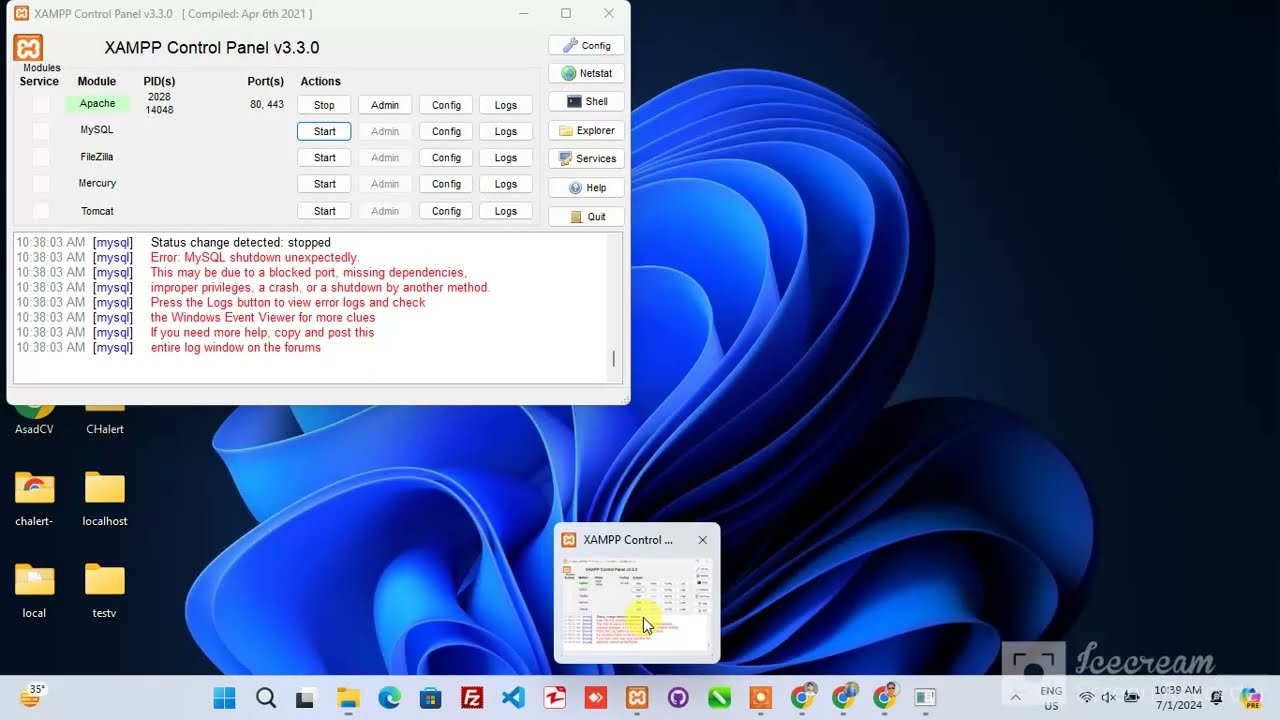Screen dimensions: 1280x720
Task: Open the XAMPP Config button with wrench icon
Action: pos(586,45)
